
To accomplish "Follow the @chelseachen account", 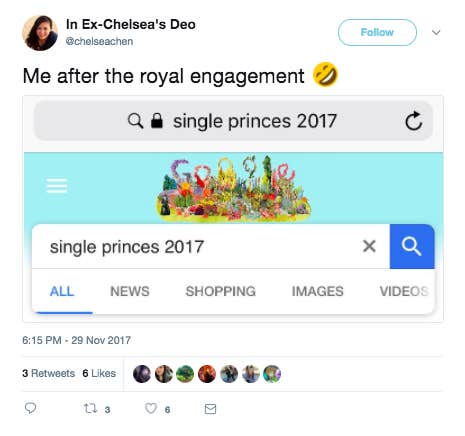I will coord(377,32).
